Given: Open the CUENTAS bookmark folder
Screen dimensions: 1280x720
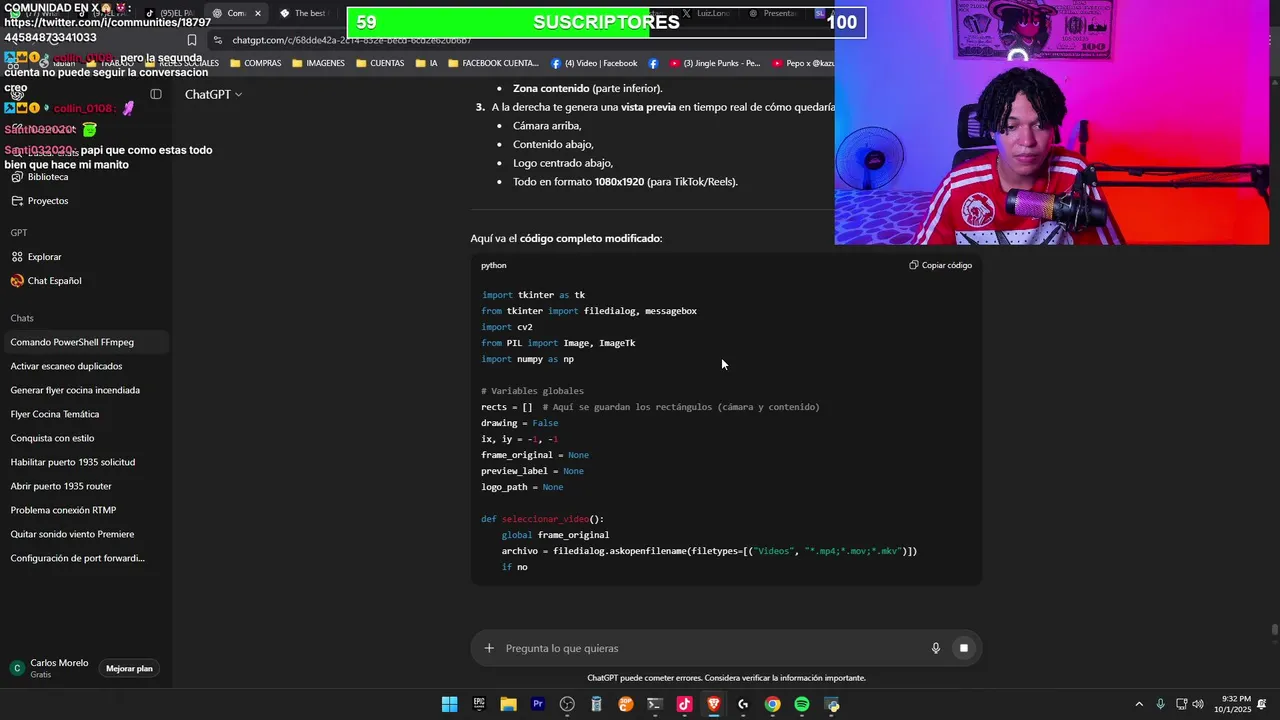Looking at the screenshot, I should tap(380, 63).
